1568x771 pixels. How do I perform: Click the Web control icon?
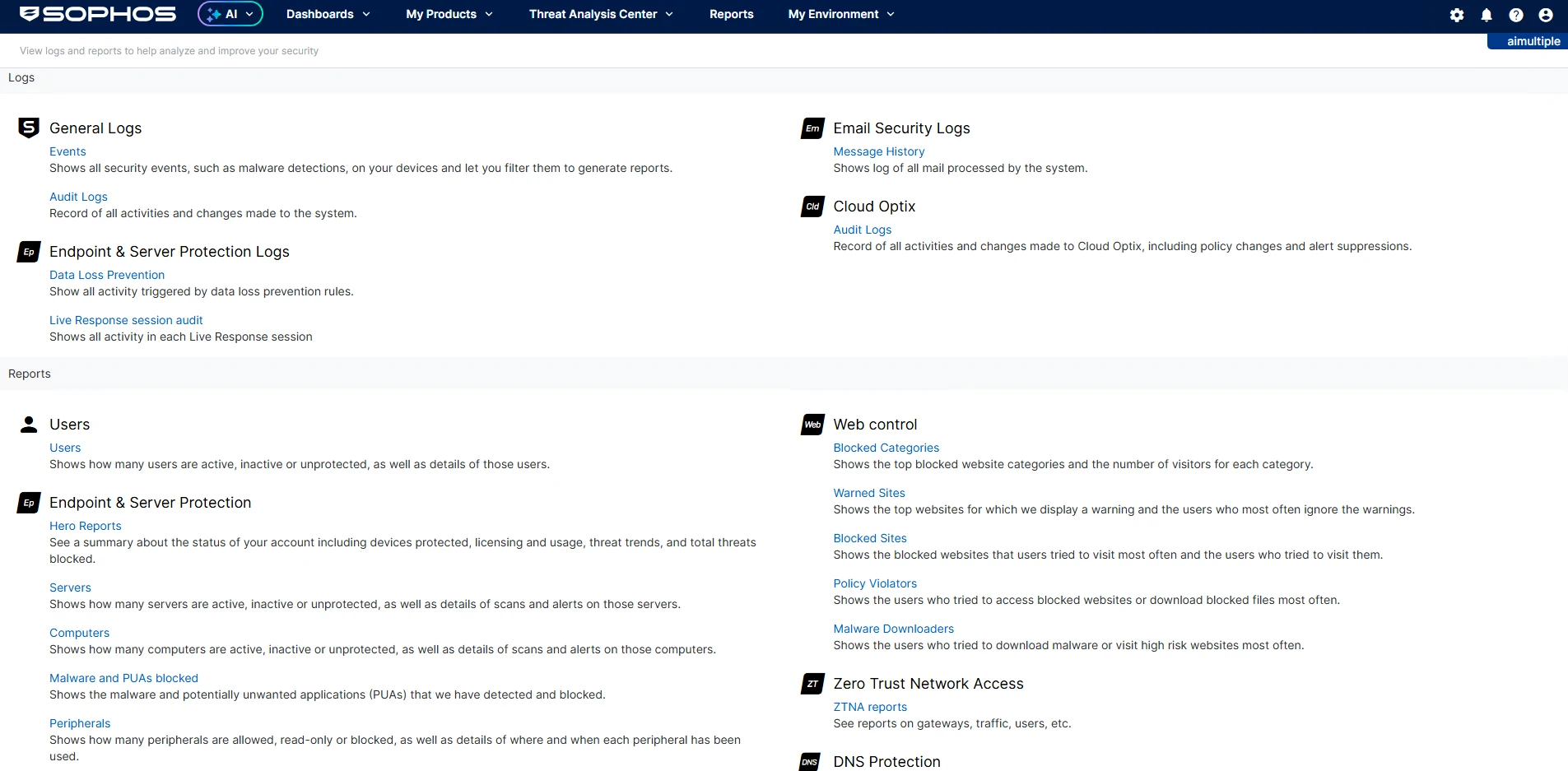coord(812,425)
